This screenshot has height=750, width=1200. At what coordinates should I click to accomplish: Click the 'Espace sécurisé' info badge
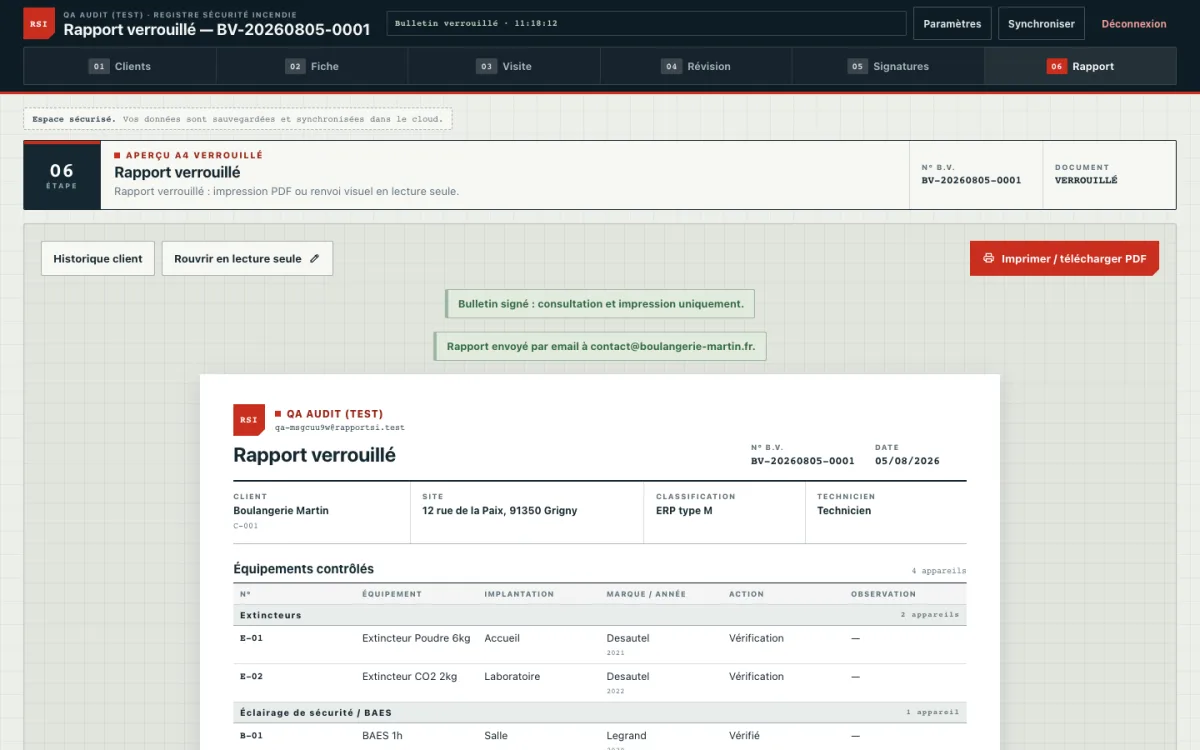click(238, 119)
